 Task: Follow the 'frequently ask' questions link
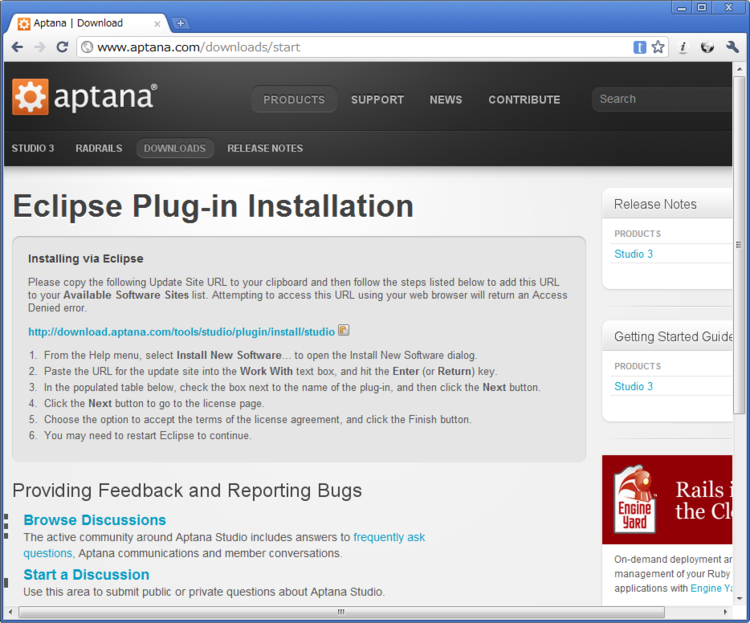(x=389, y=537)
